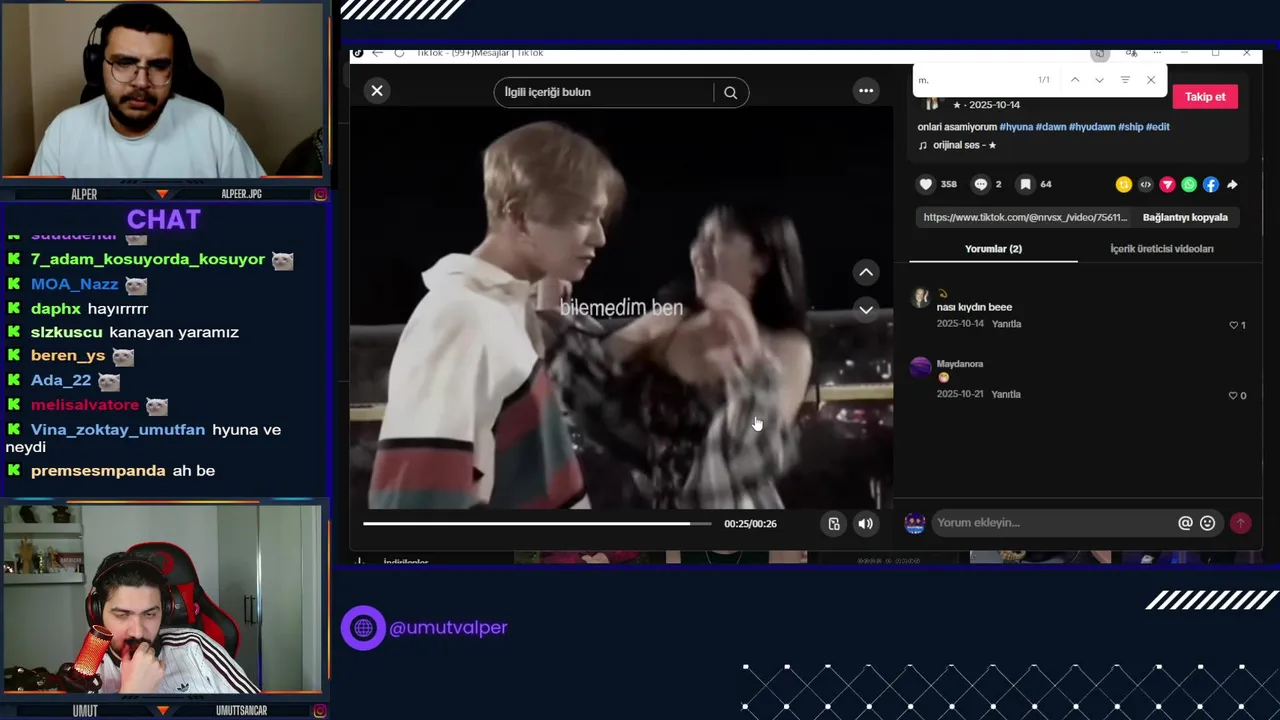Open the #dawn hashtag
Viewport: 1280px width, 720px height.
[x=1050, y=127]
